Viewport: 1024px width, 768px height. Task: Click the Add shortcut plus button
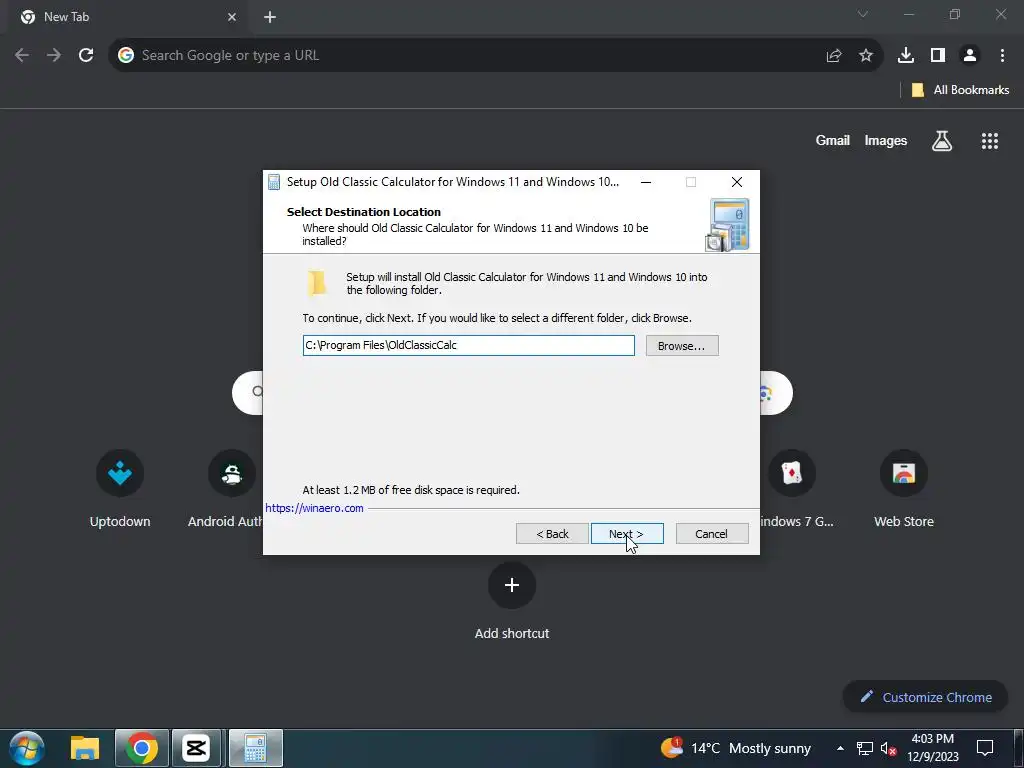[512, 585]
